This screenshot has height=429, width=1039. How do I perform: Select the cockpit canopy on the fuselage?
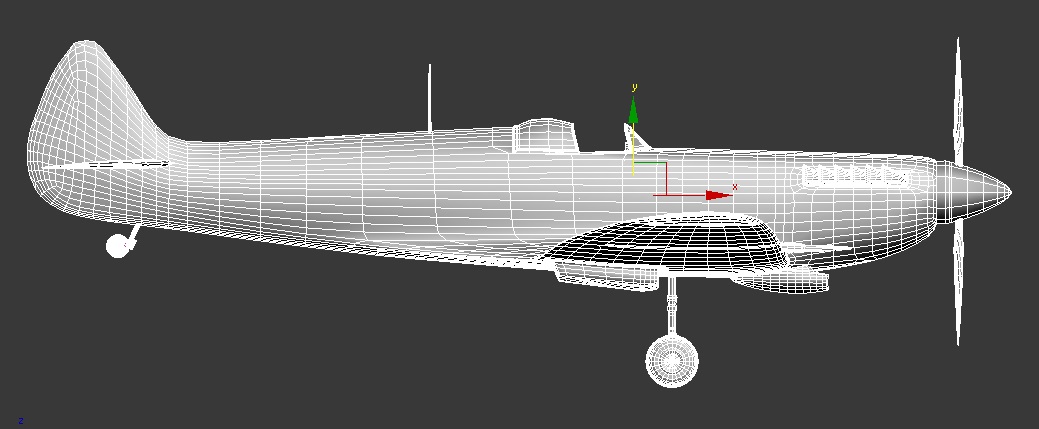(x=545, y=136)
